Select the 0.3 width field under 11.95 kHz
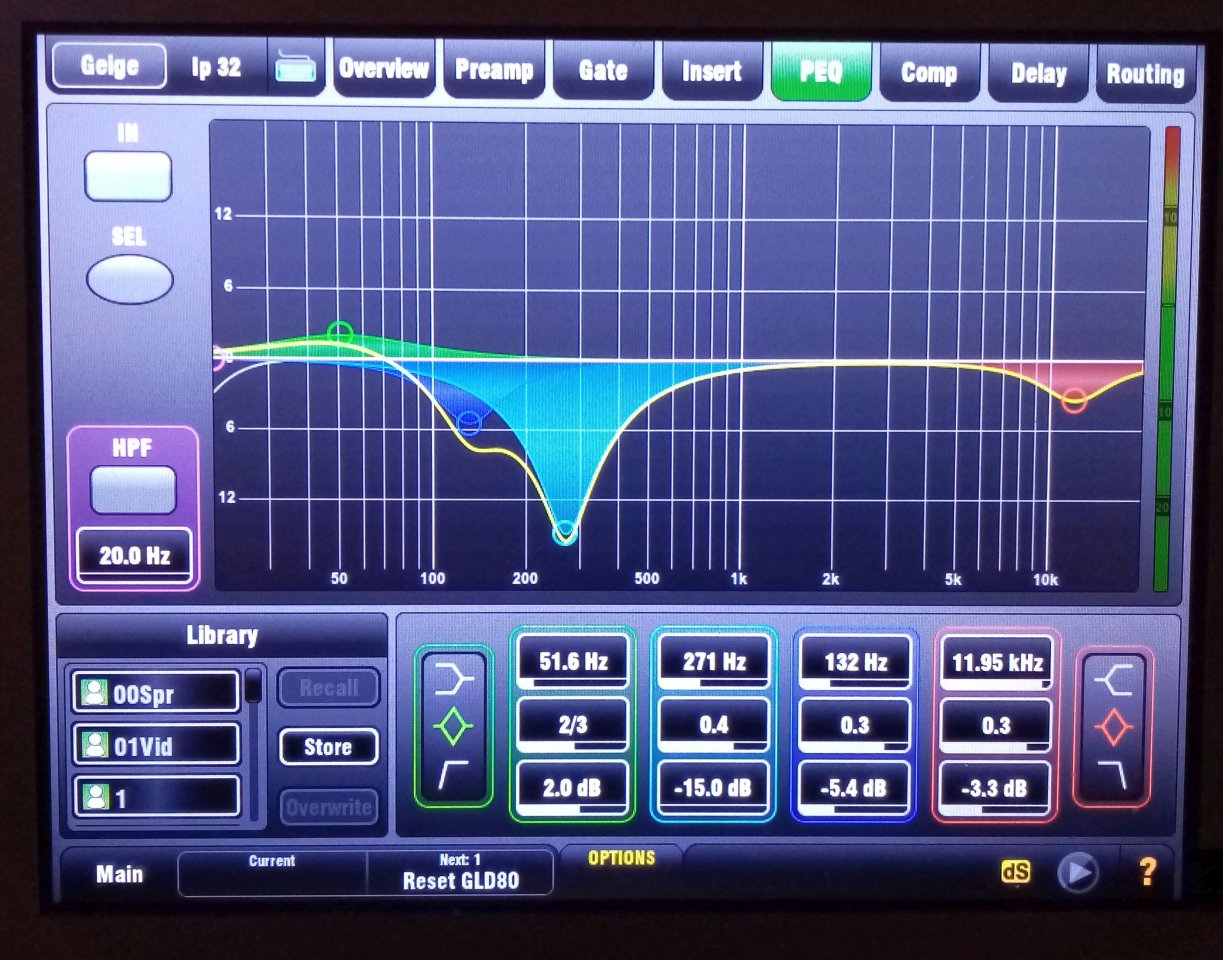 pyautogui.click(x=997, y=725)
